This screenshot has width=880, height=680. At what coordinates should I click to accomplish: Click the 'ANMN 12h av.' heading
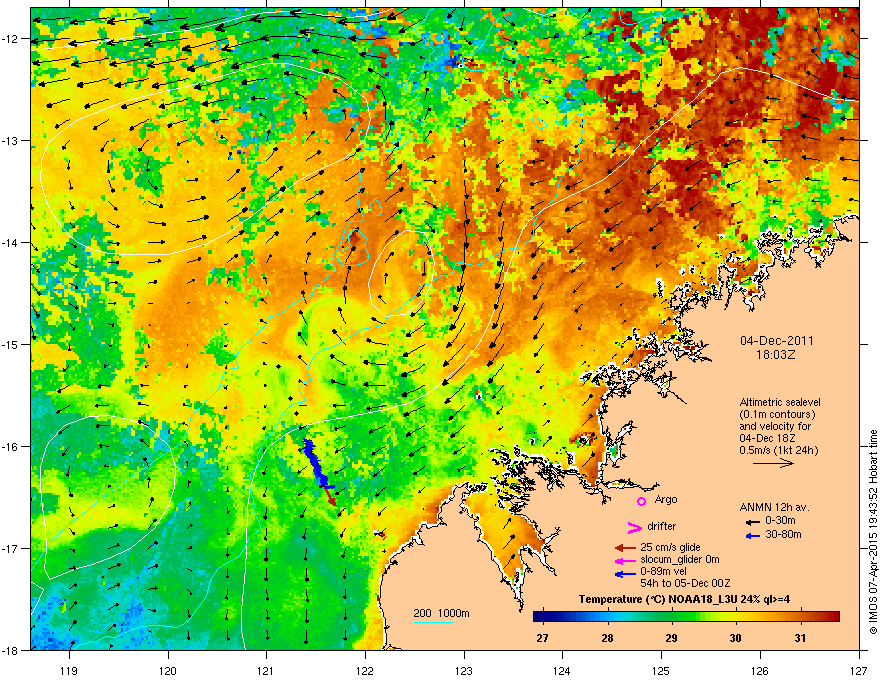click(774, 508)
